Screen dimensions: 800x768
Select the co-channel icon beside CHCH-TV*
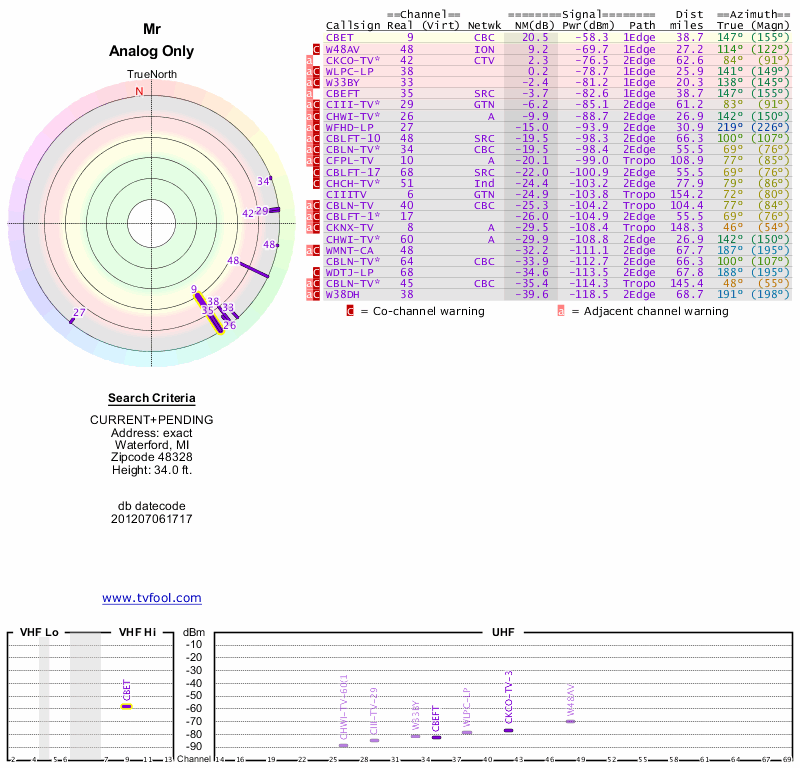(317, 184)
